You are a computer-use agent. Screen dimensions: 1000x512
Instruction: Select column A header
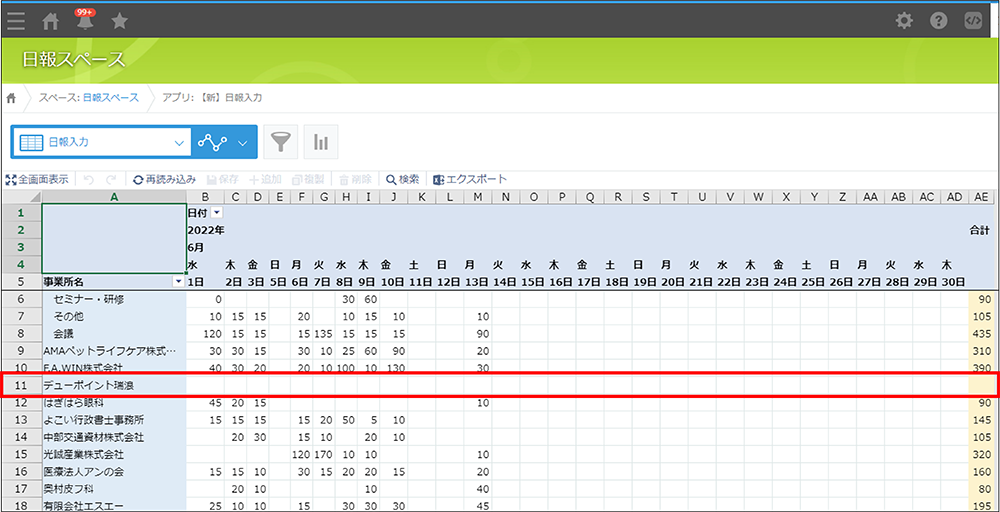point(114,197)
